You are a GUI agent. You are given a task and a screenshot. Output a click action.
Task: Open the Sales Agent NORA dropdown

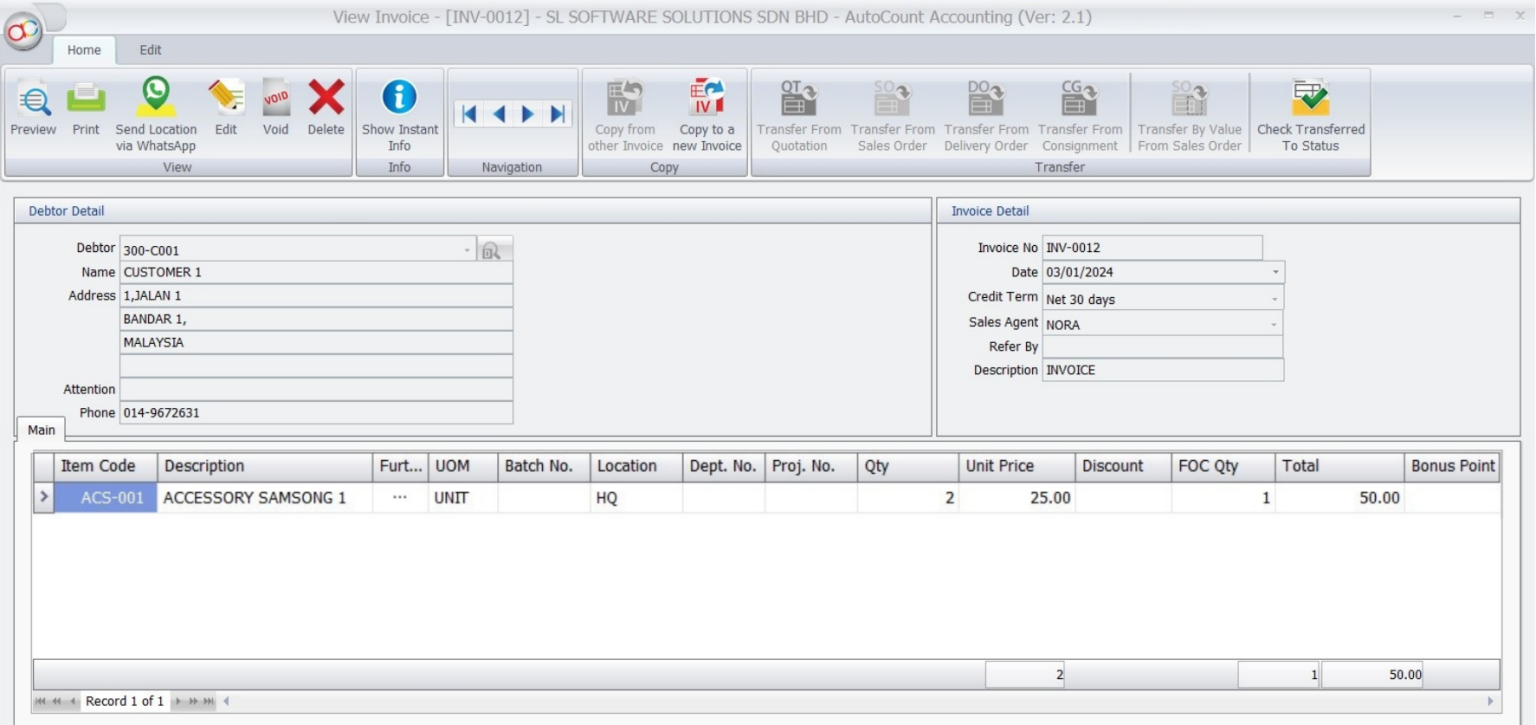click(1274, 324)
